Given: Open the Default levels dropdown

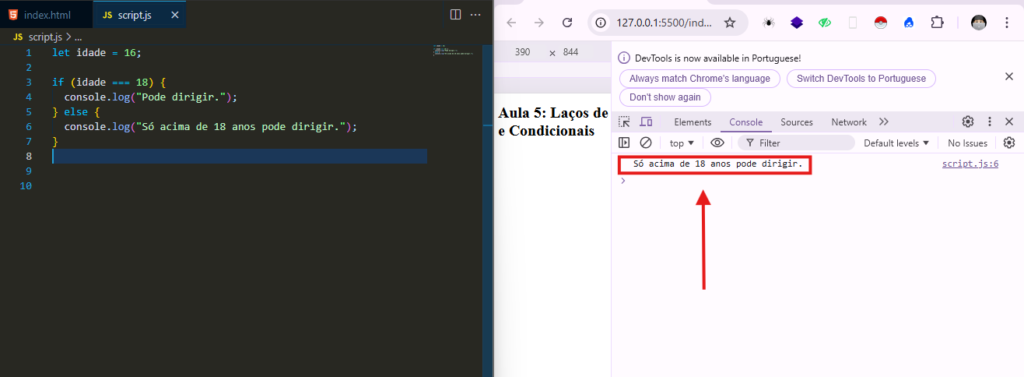Looking at the screenshot, I should [896, 143].
